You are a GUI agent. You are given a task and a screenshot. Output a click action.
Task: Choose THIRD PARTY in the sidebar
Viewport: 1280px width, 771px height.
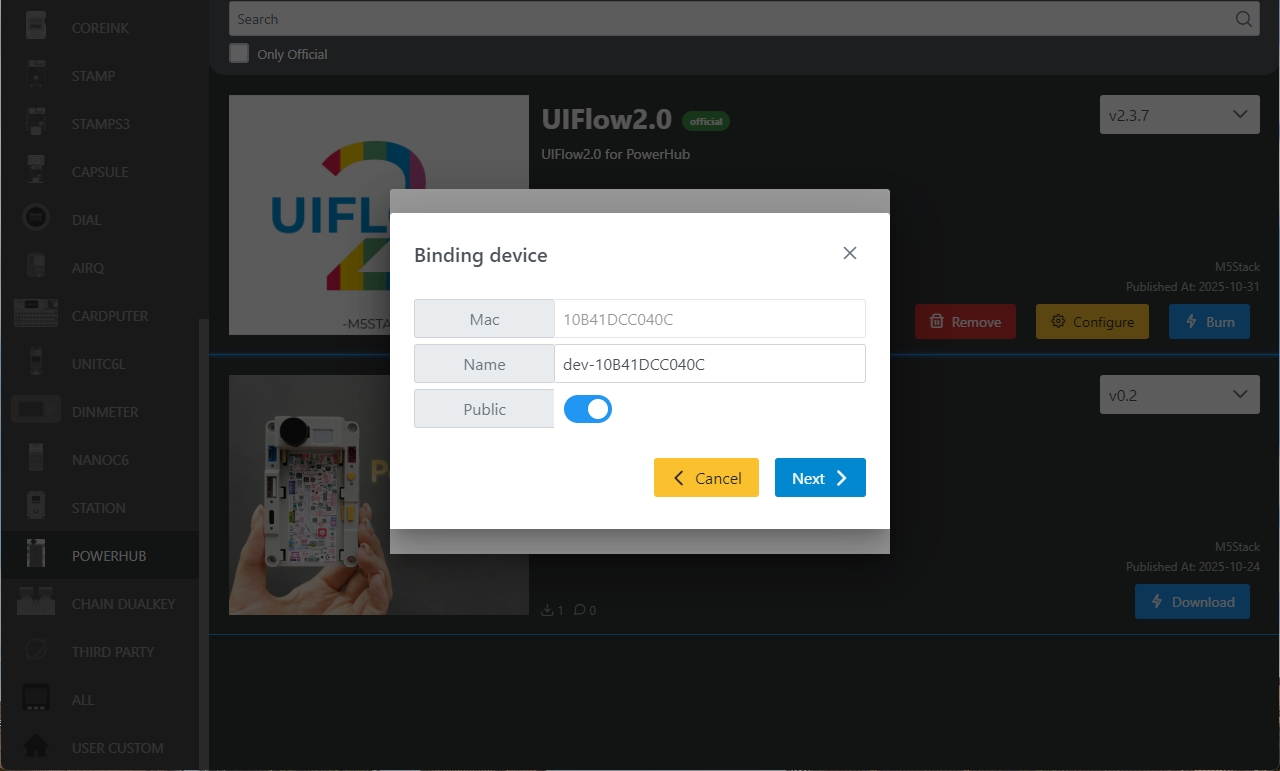[x=113, y=651]
